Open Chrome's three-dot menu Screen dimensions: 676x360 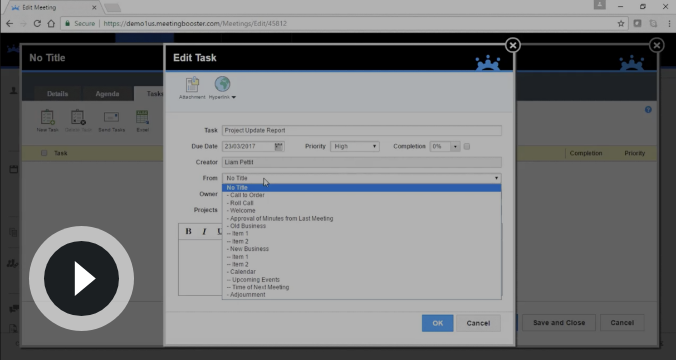[669, 23]
